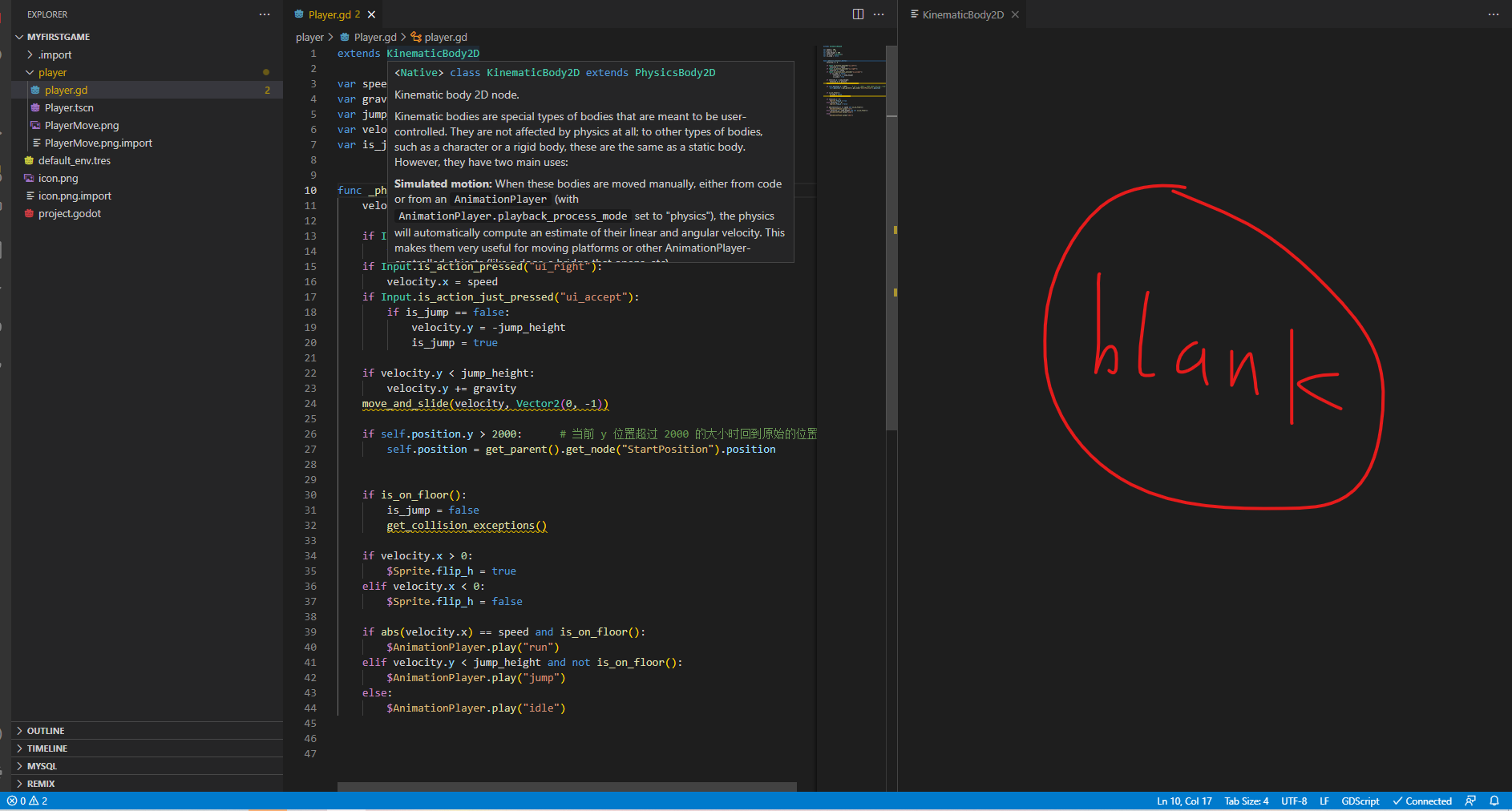
Task: Select the Player.tscn scene file
Action: [70, 107]
